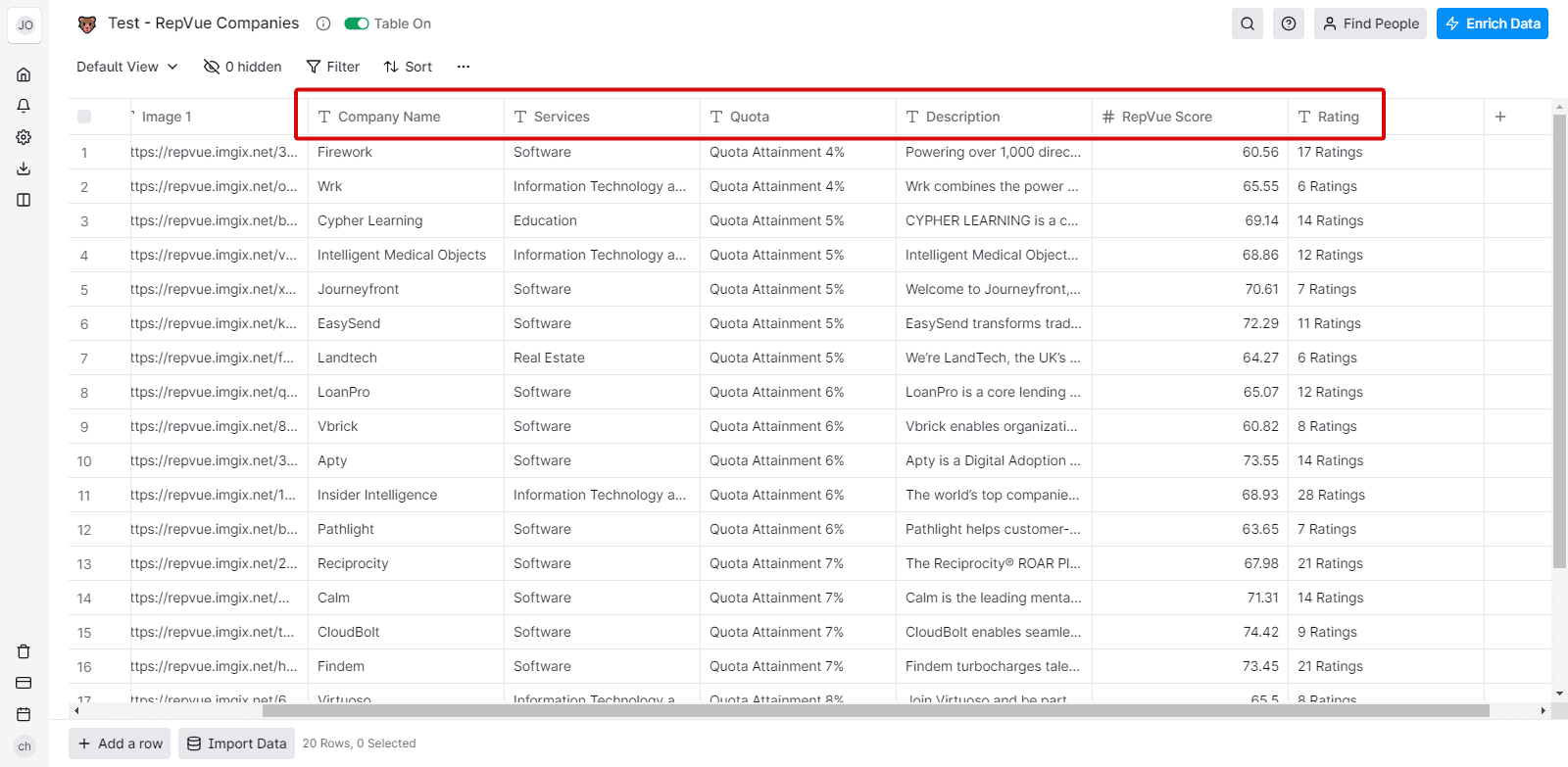
Task: Click the download icon in sidebar
Action: [24, 168]
